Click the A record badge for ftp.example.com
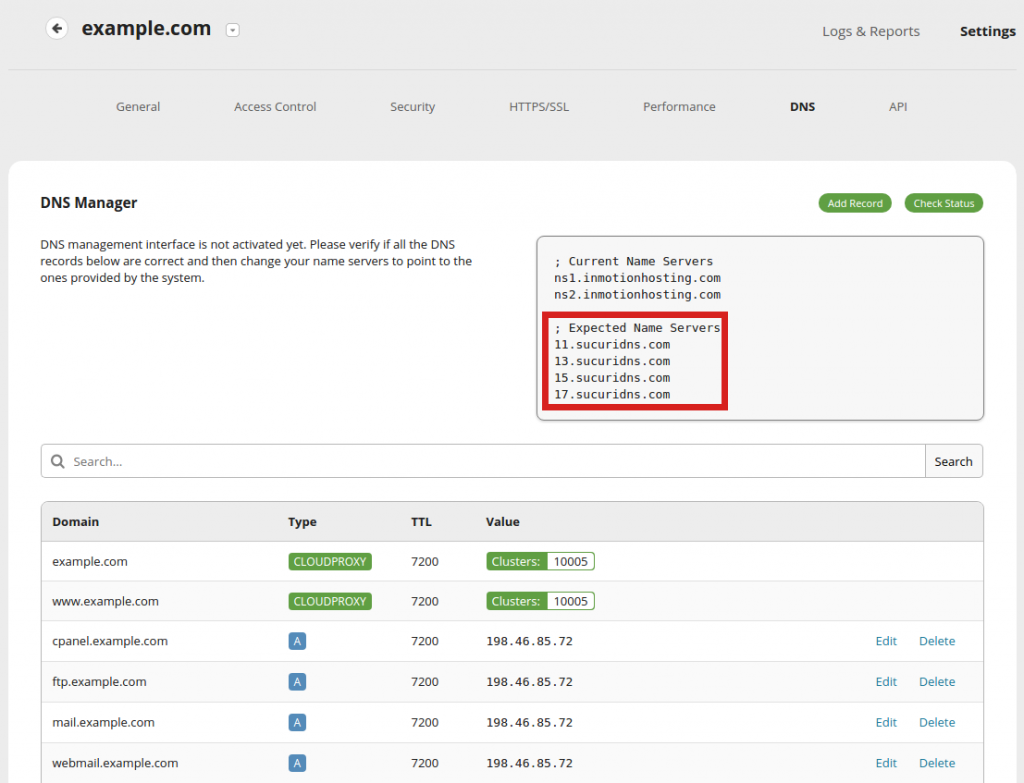Viewport: 1024px width, 783px height. pyautogui.click(x=297, y=681)
